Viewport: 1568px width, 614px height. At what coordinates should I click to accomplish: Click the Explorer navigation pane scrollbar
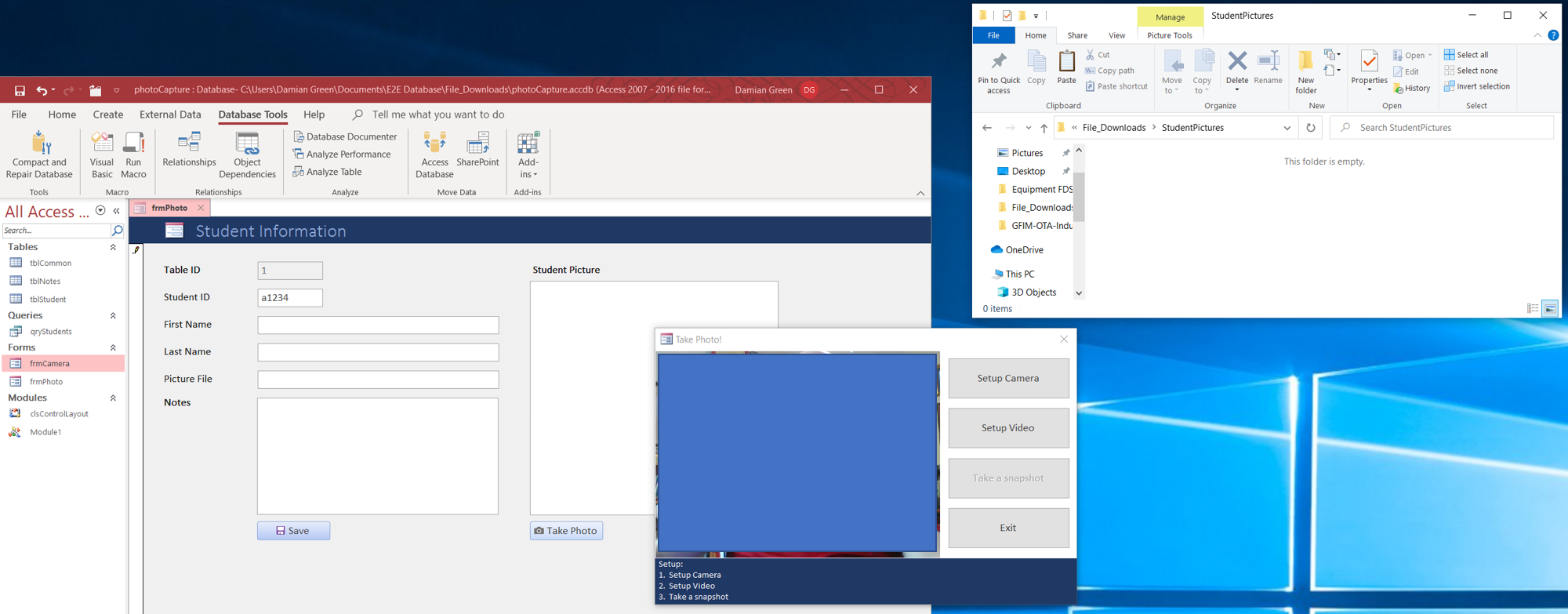coord(1079,196)
